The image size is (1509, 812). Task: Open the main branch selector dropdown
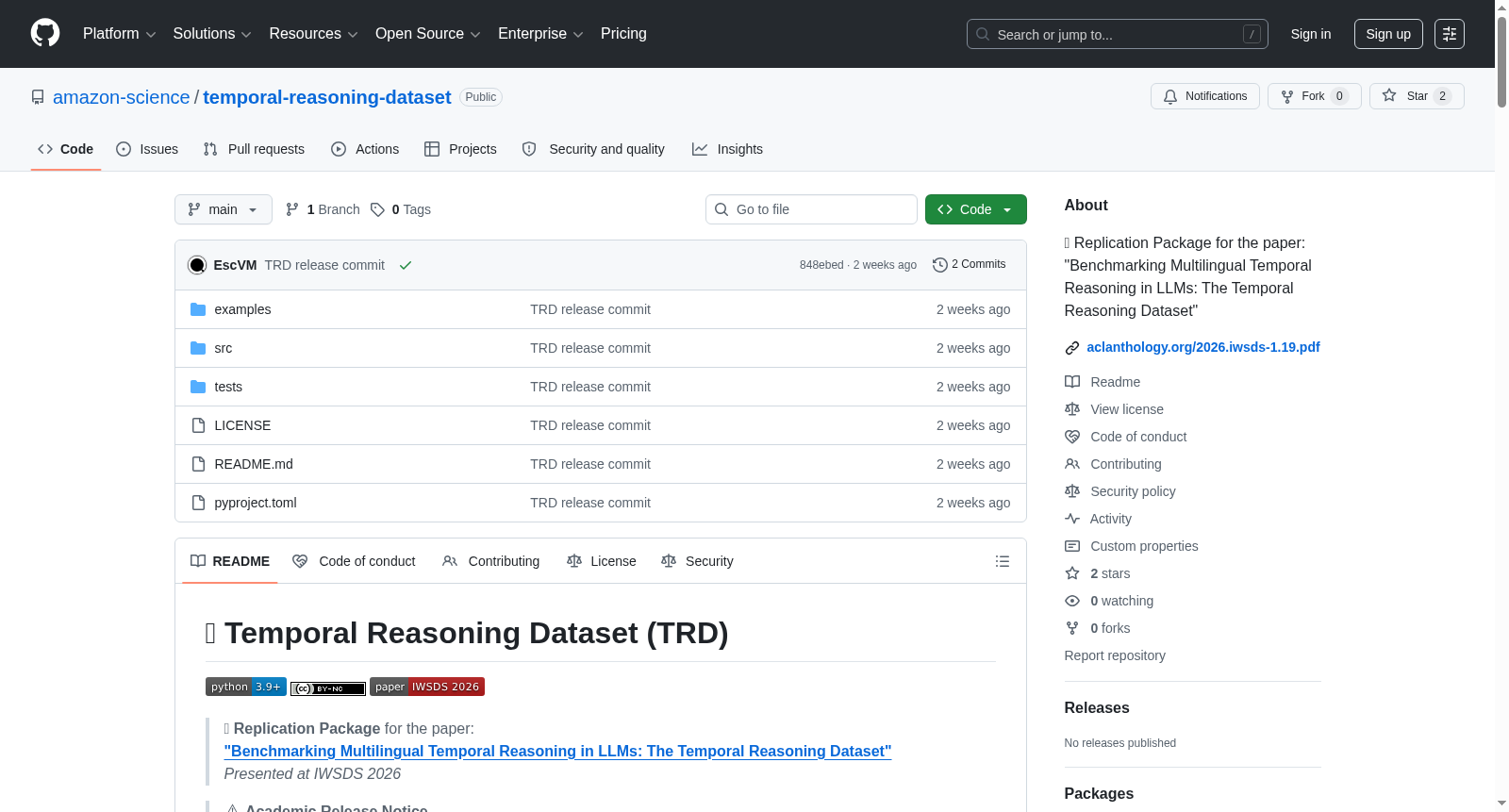(224, 209)
